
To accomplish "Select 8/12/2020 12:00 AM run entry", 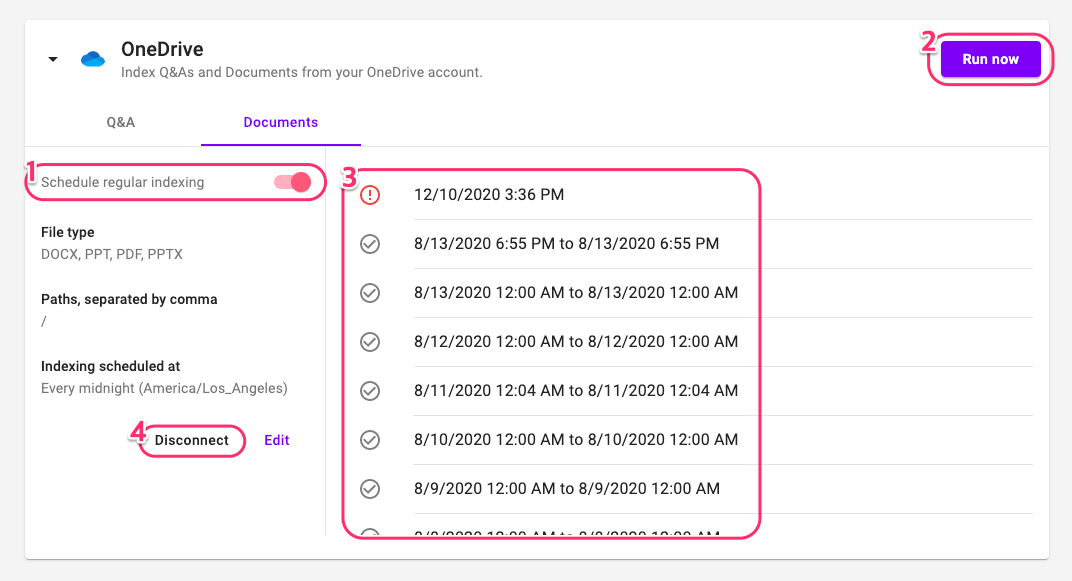I will click(576, 342).
